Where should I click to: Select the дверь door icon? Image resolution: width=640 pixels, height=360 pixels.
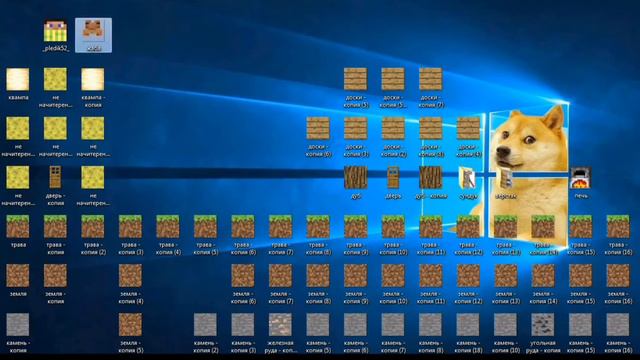(x=393, y=177)
